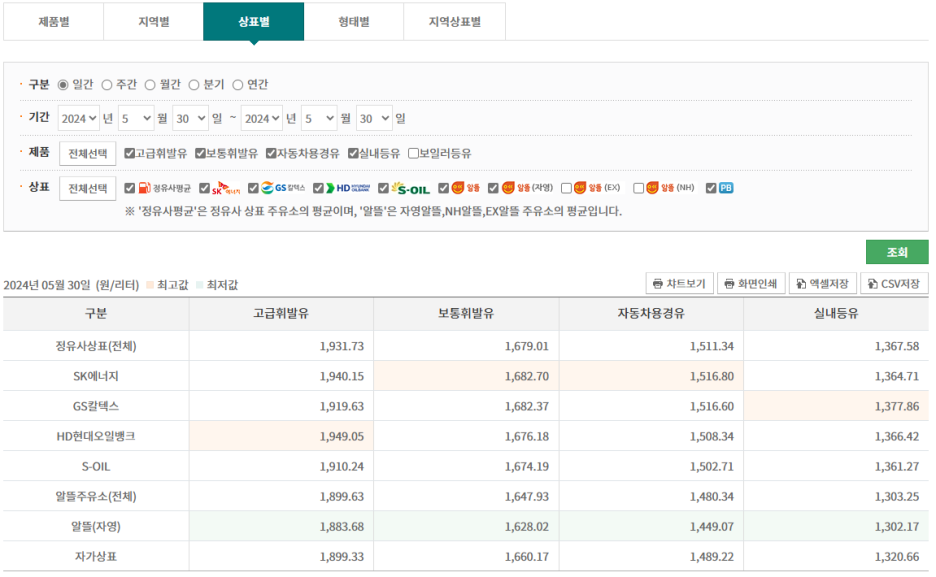Enable the 알뜰(NH) brand checkbox
936x577 pixels.
[638, 188]
